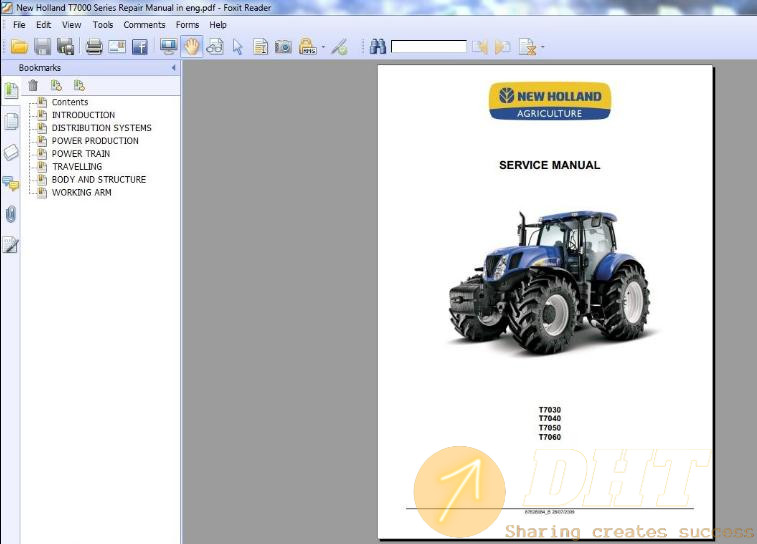Select the Text selection tool icon
Viewport: 757px width, 544px height.
[261, 47]
